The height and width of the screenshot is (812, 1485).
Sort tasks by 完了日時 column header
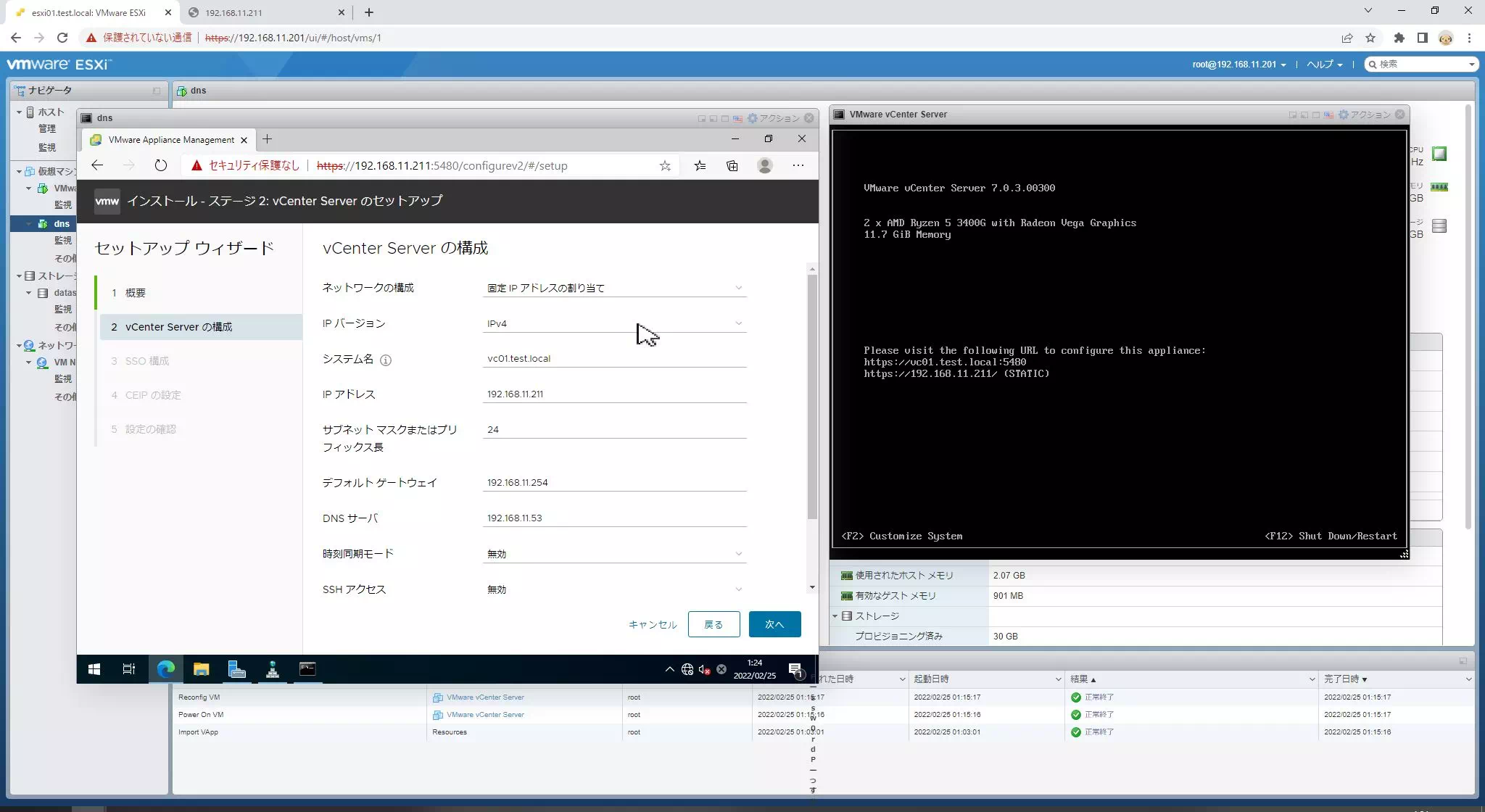[x=1397, y=679]
